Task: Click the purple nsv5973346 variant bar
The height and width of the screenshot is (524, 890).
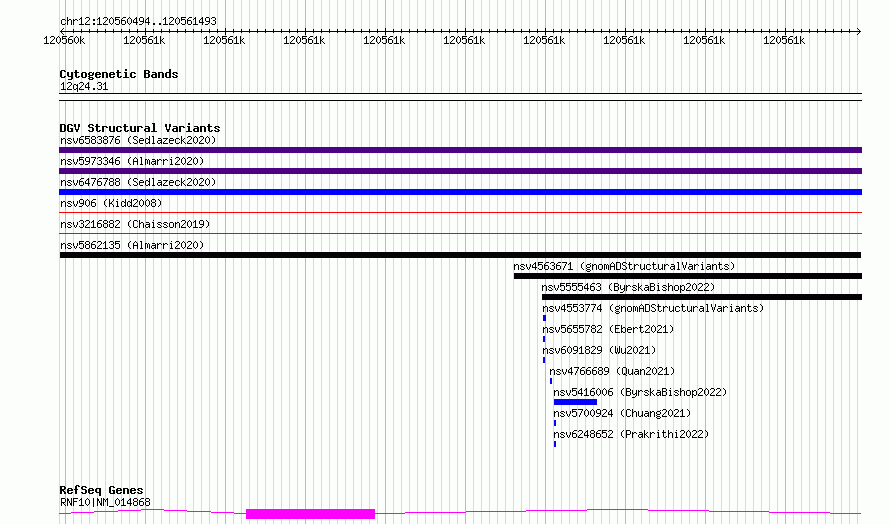Action: coord(460,171)
